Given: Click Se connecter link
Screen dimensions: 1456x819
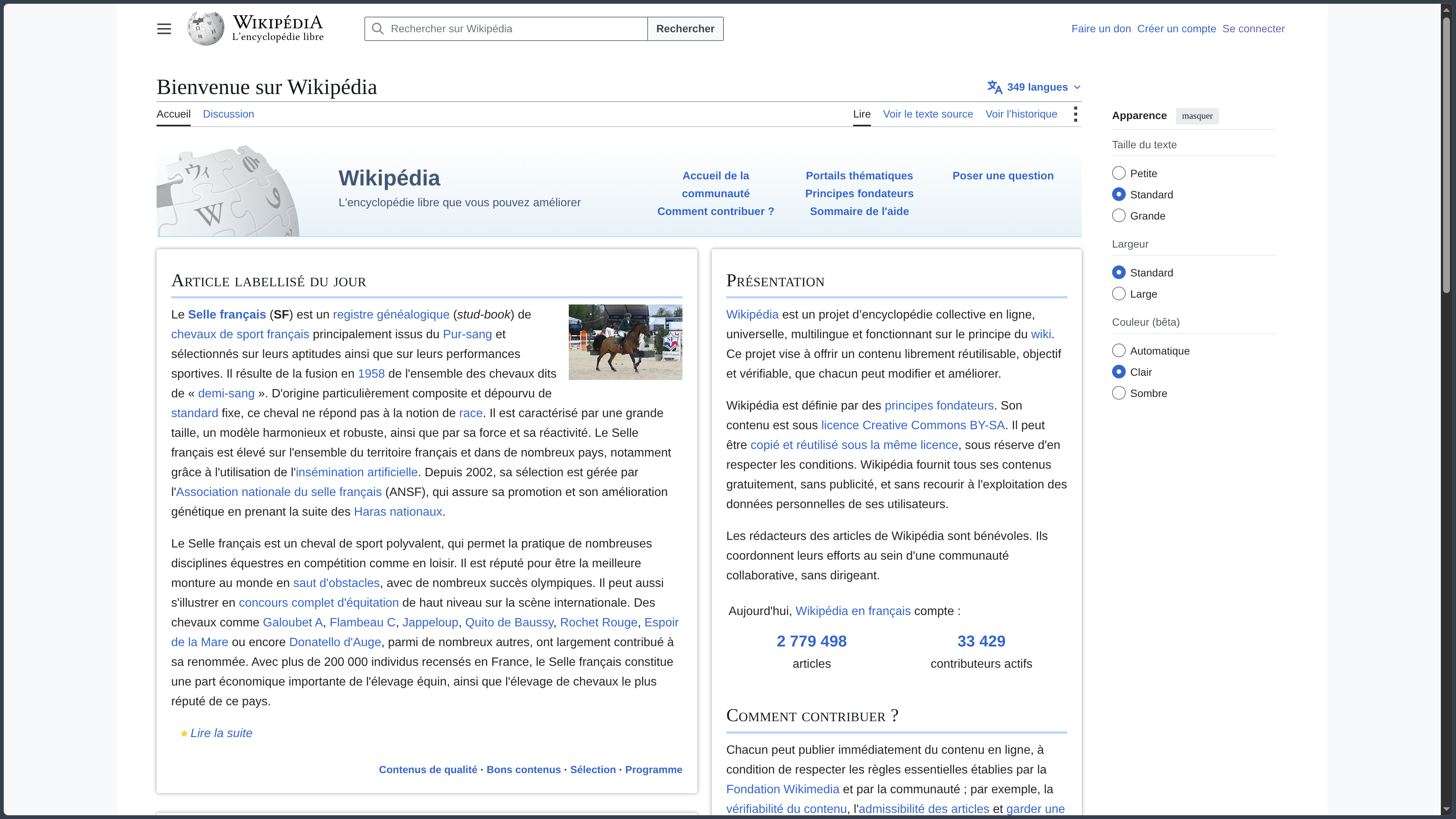Looking at the screenshot, I should tap(1253, 29).
